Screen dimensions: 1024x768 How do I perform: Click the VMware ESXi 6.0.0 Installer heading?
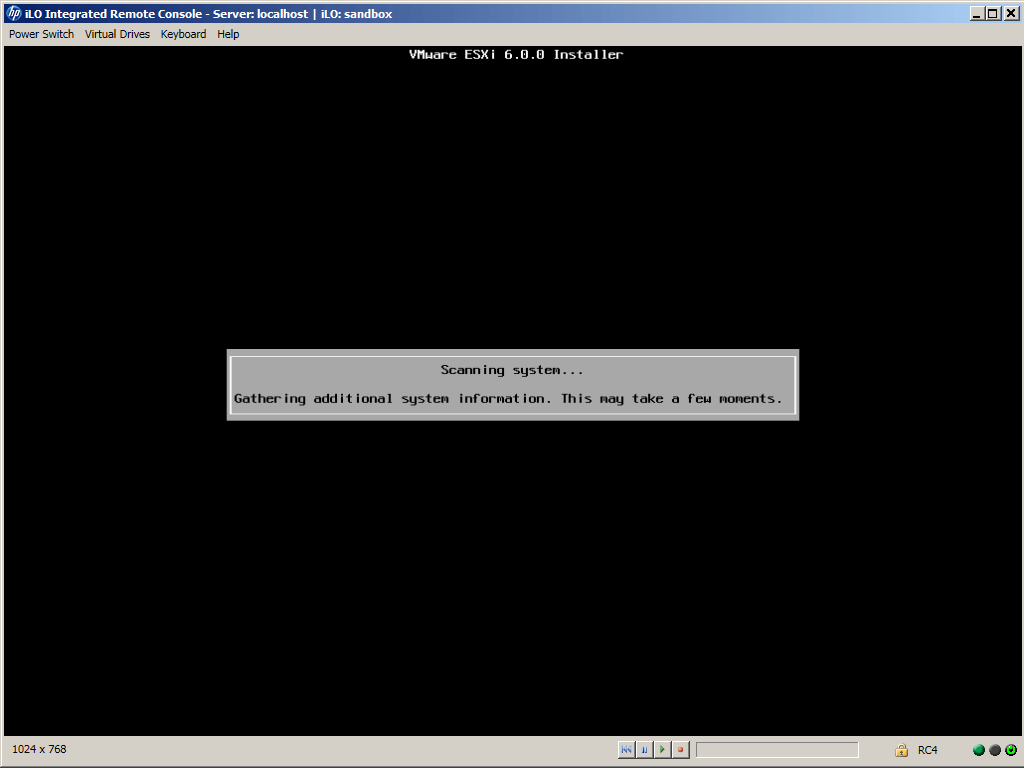(x=516, y=55)
